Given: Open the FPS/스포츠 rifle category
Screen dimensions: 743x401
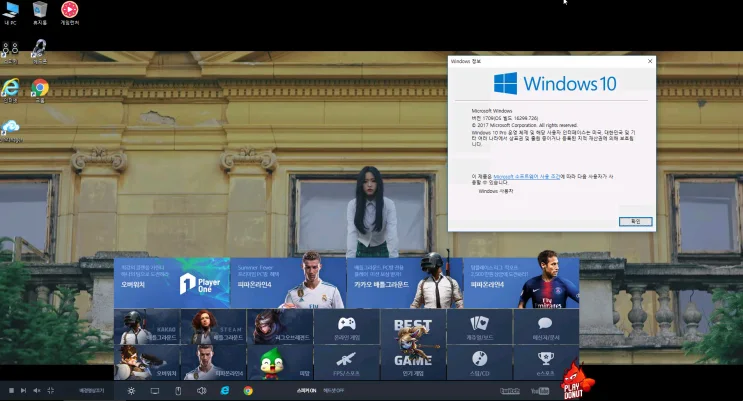Looking at the screenshot, I should [346, 363].
